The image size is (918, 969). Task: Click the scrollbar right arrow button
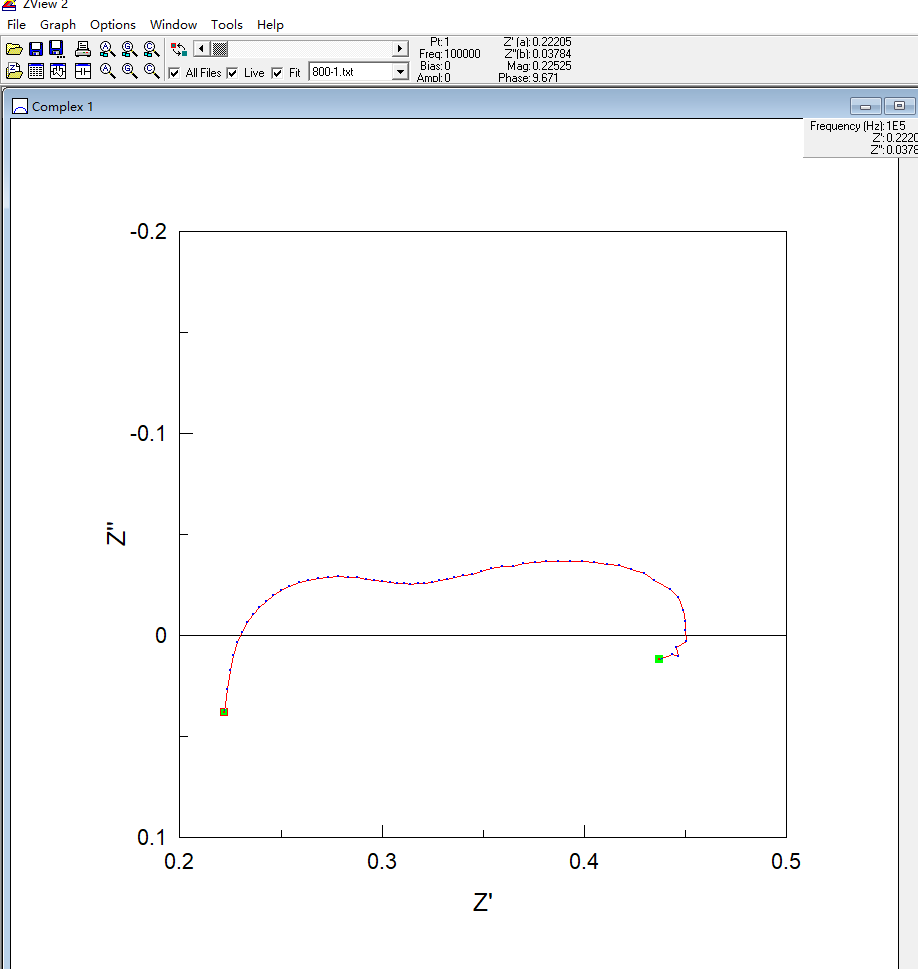pos(400,49)
